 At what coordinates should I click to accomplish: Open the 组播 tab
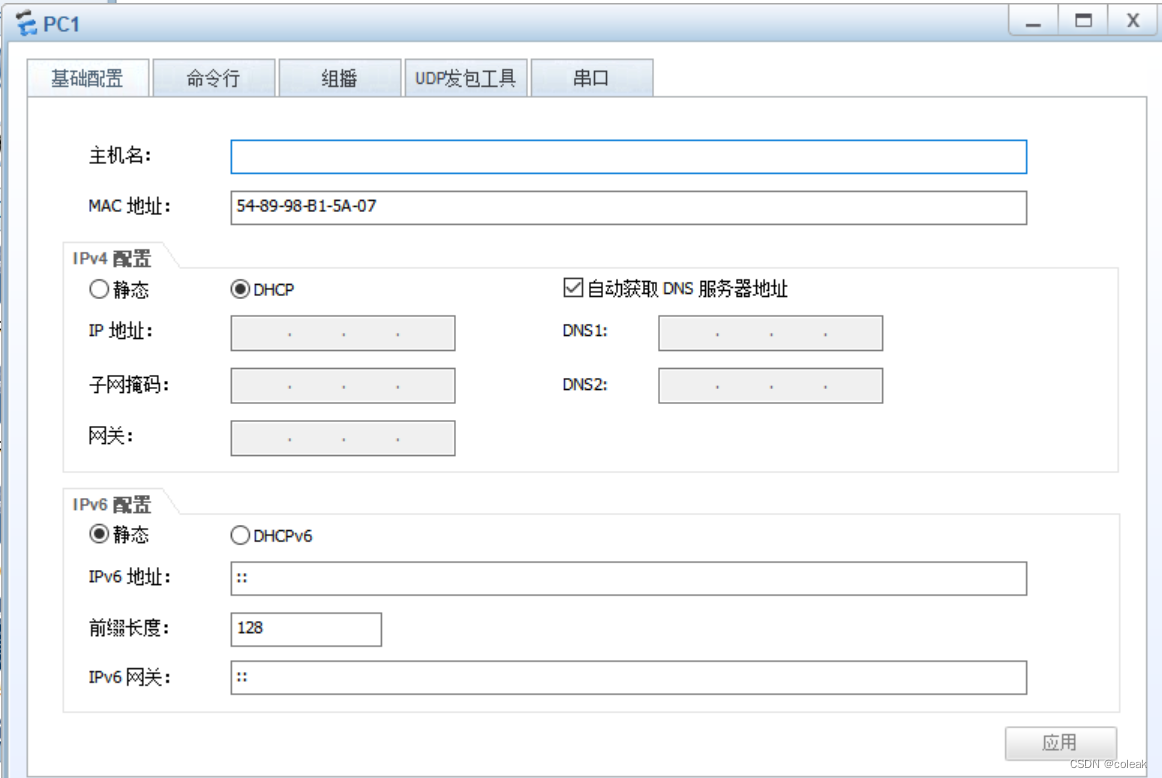(x=339, y=78)
